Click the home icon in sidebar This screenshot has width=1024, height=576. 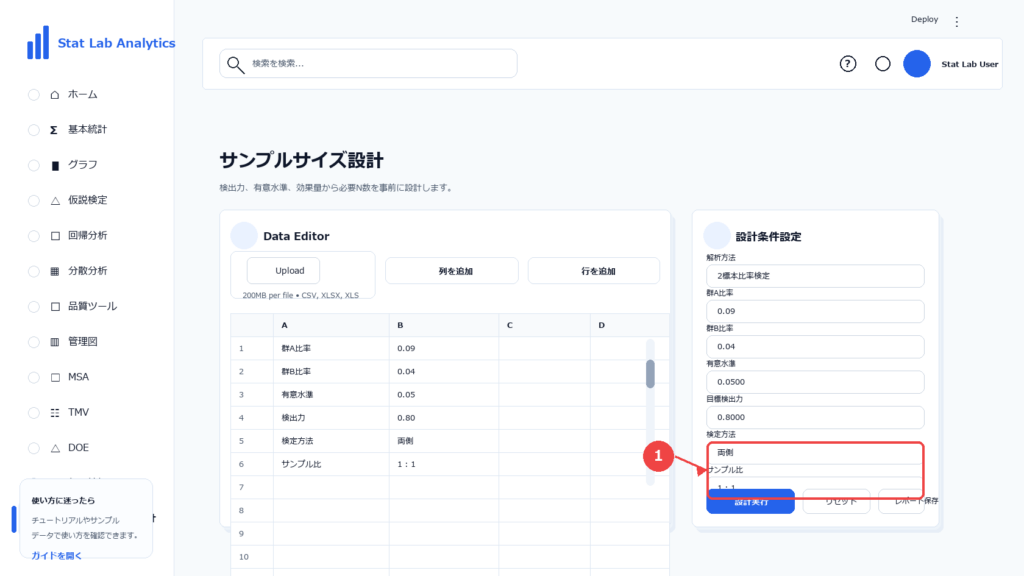(55, 95)
